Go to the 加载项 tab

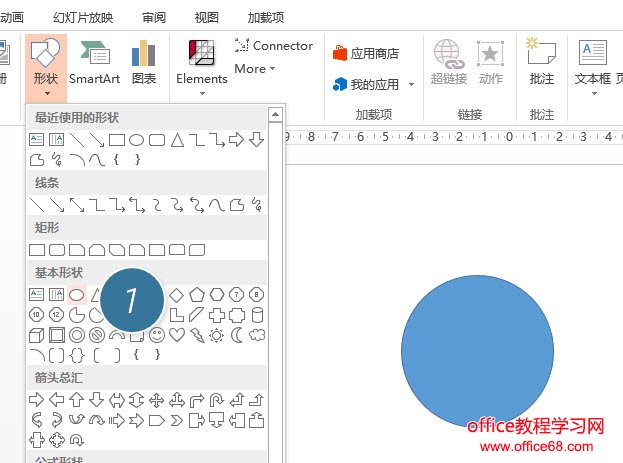pos(266,17)
